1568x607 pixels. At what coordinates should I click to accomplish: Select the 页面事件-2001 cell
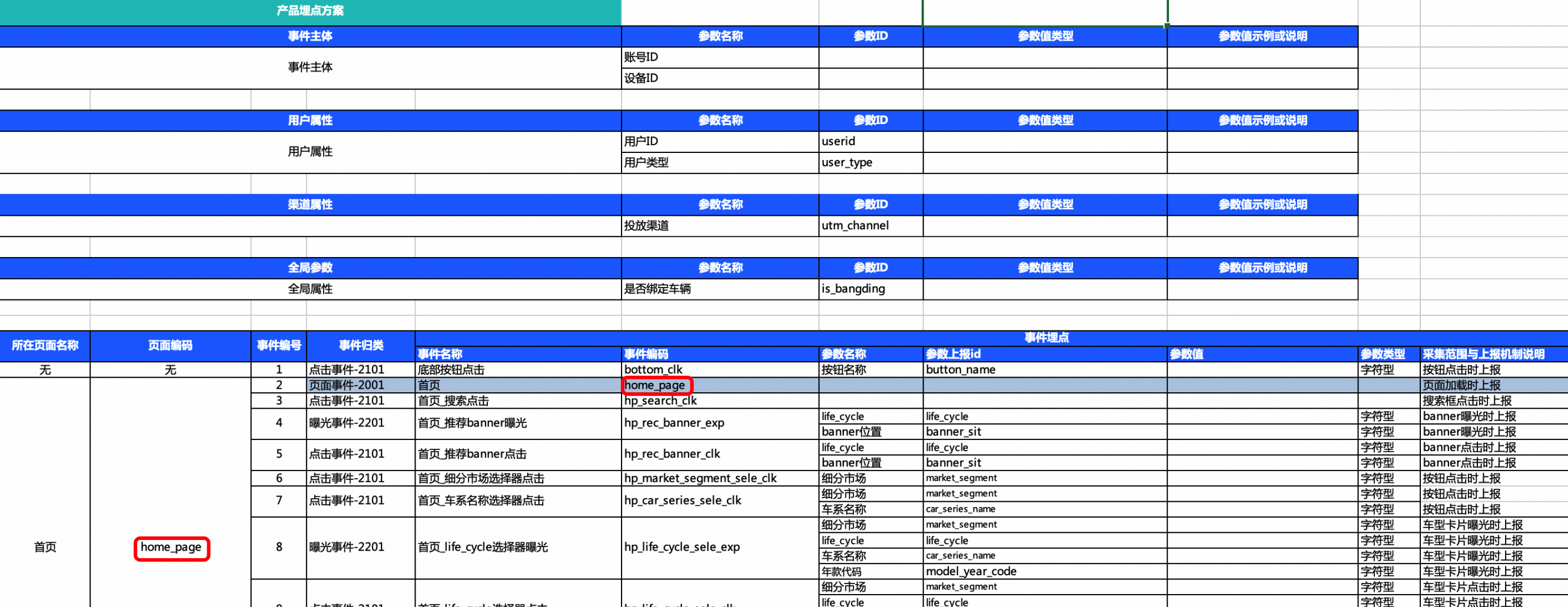[x=361, y=386]
